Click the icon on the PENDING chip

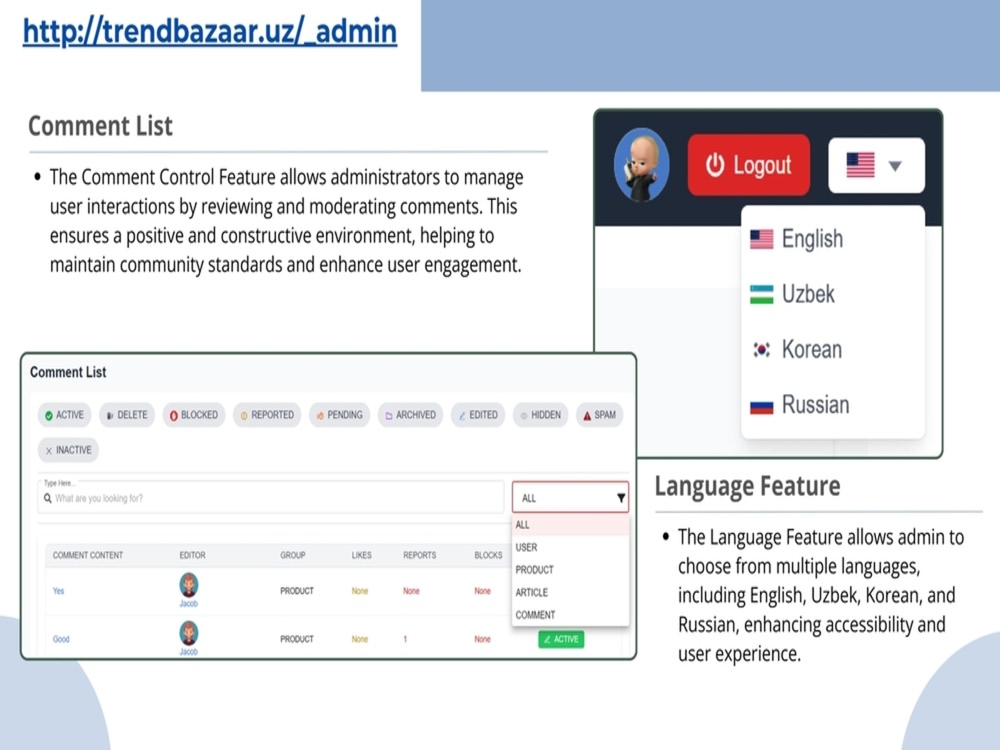320,416
